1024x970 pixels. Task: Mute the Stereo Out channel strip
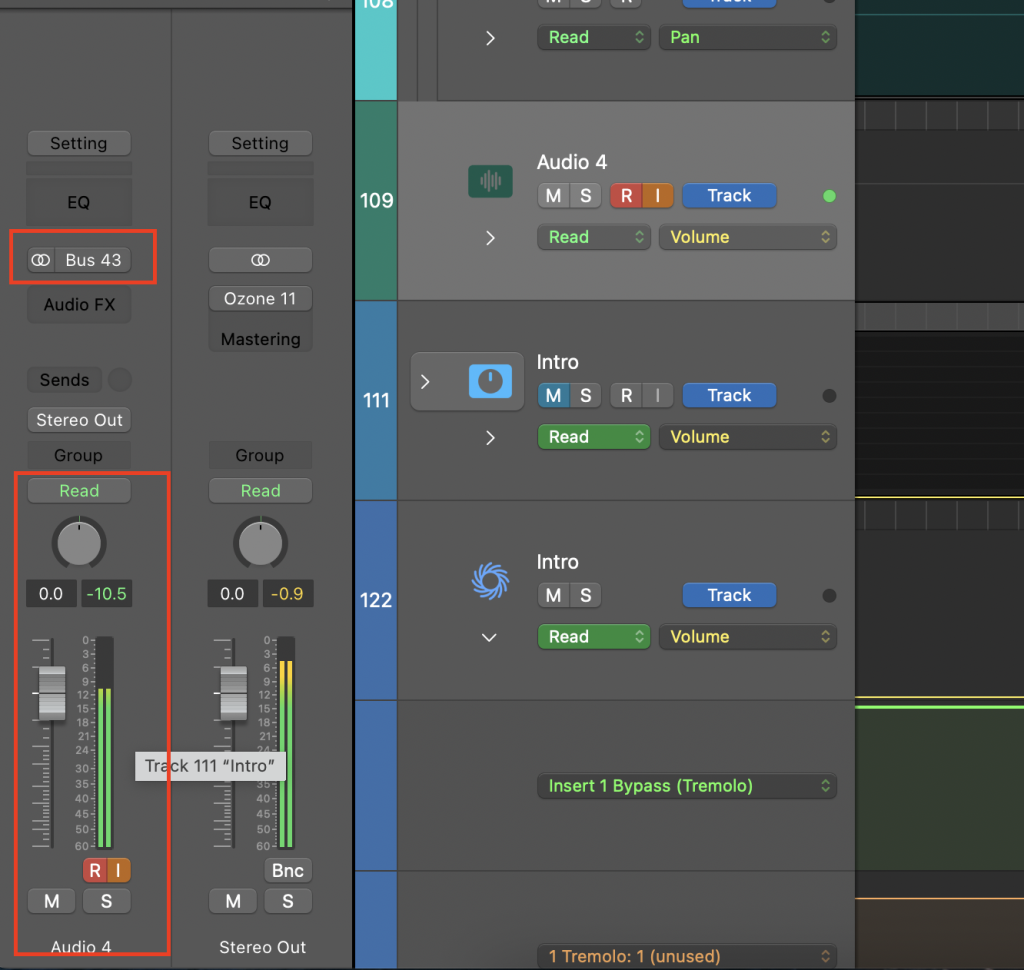[233, 901]
